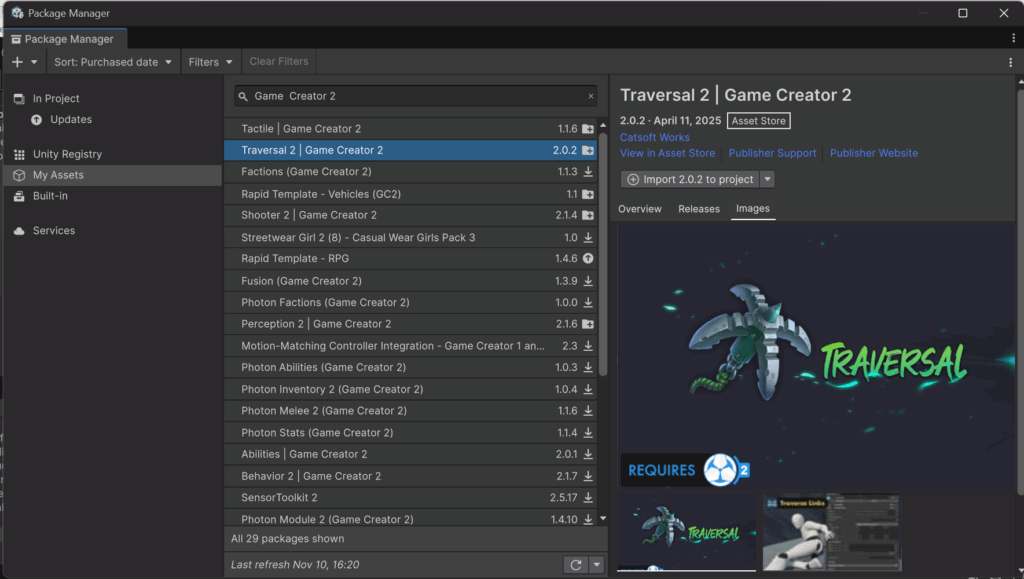Select Unity Registry in sidebar
This screenshot has width=1024, height=579.
(x=67, y=154)
